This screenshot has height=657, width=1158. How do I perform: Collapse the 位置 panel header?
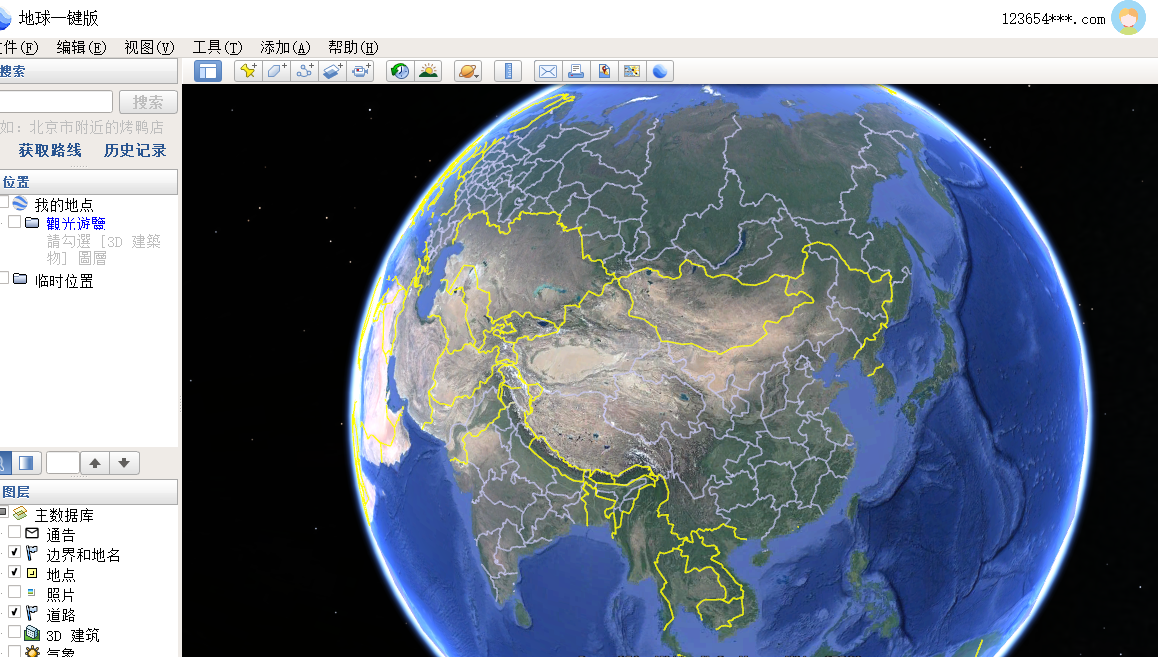click(89, 182)
